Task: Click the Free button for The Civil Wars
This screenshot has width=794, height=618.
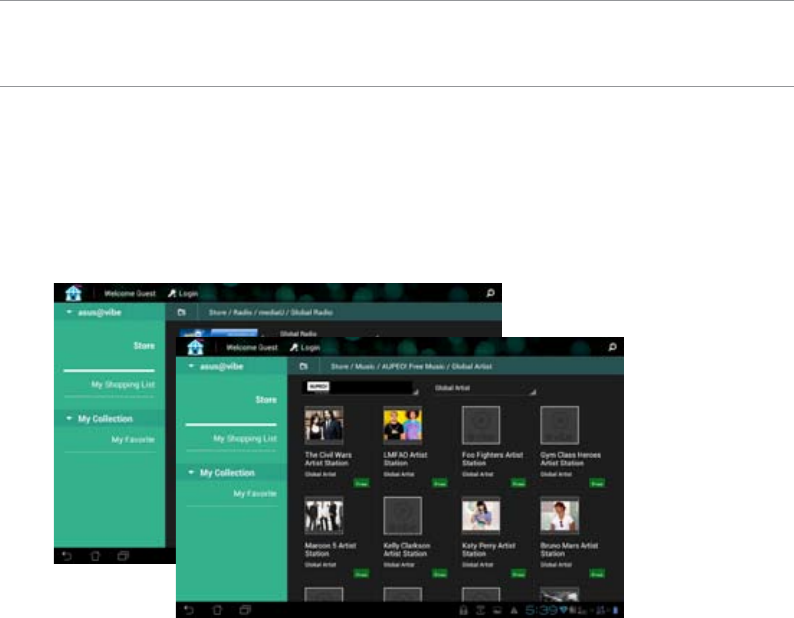Action: pyautogui.click(x=361, y=483)
